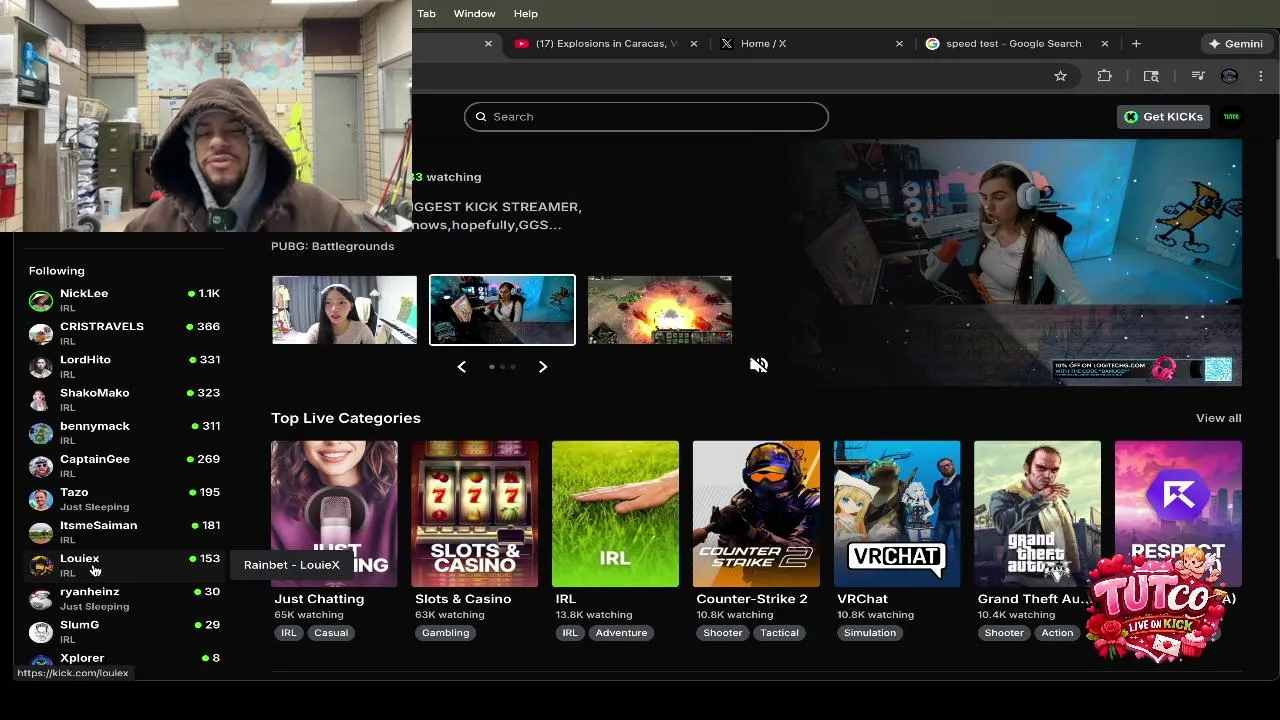
Task: Select the highlighted middle featured stream thumbnail
Action: pyautogui.click(x=502, y=310)
